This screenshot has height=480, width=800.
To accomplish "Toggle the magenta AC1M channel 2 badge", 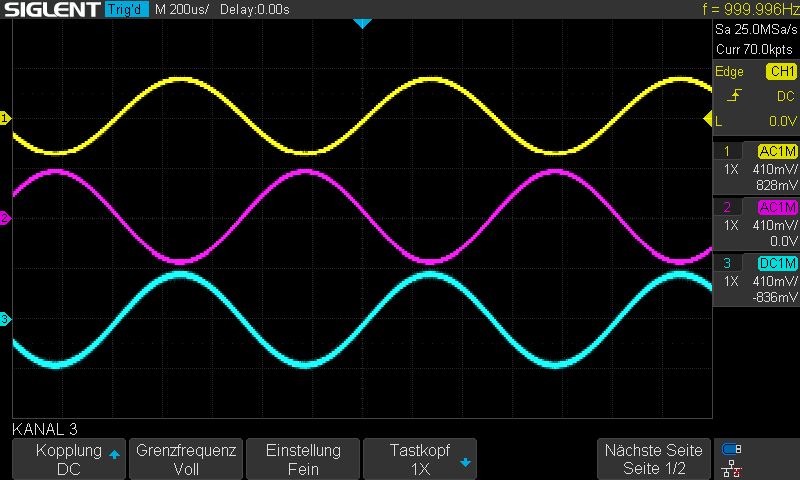I will click(777, 207).
